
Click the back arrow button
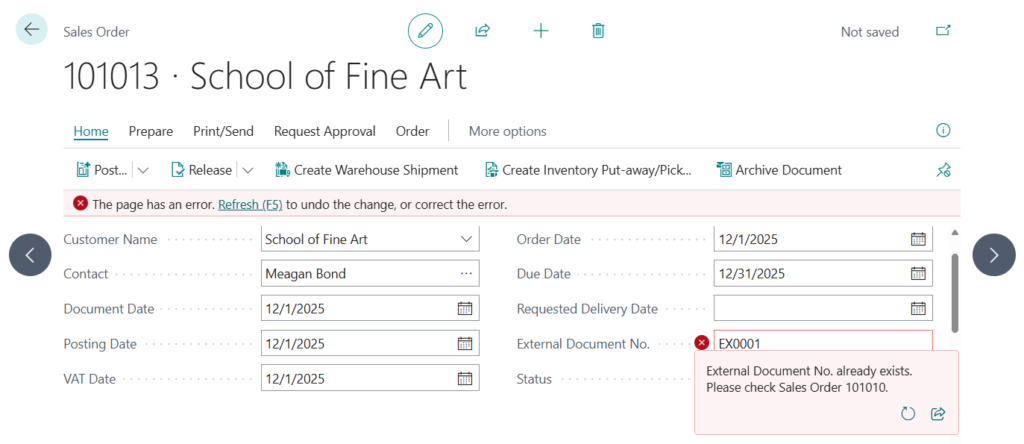click(x=31, y=30)
